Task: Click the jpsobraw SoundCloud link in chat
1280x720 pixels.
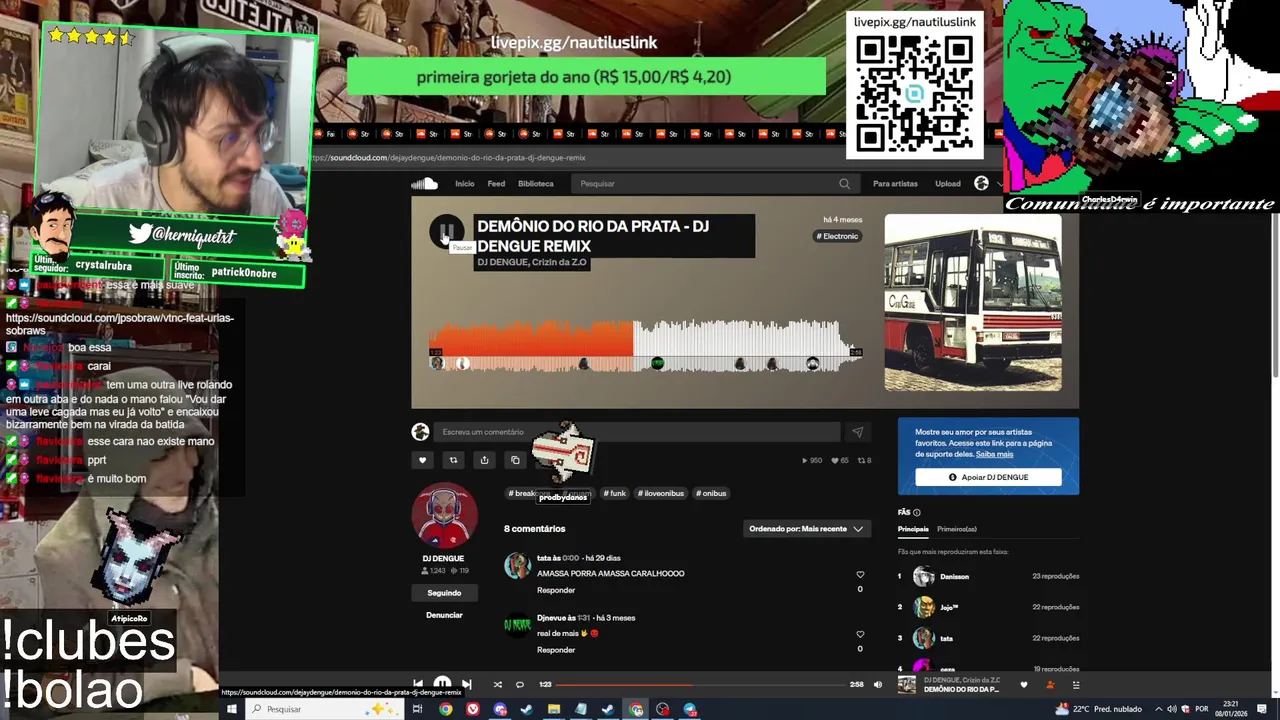Action: coord(119,324)
